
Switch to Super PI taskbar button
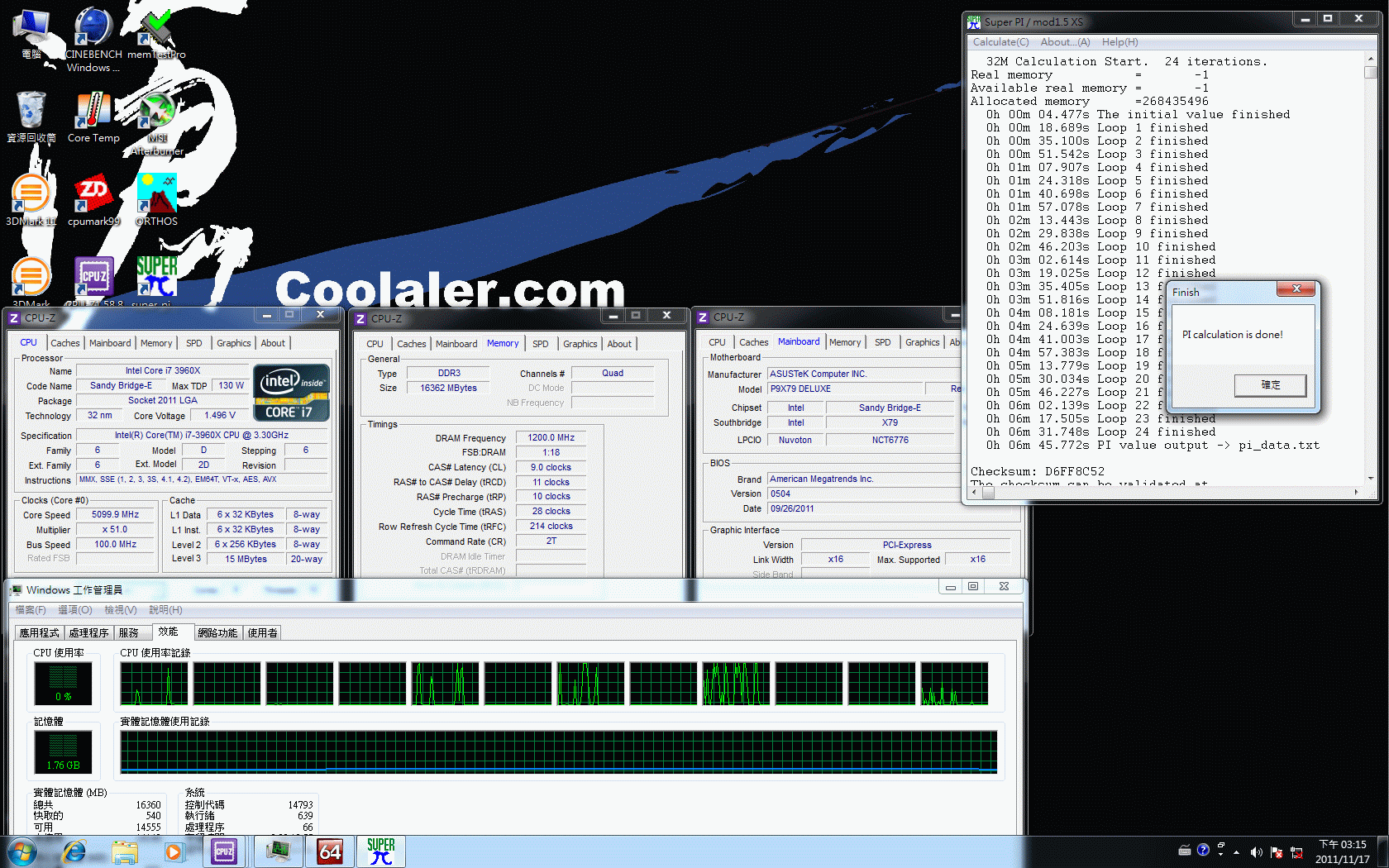(381, 851)
